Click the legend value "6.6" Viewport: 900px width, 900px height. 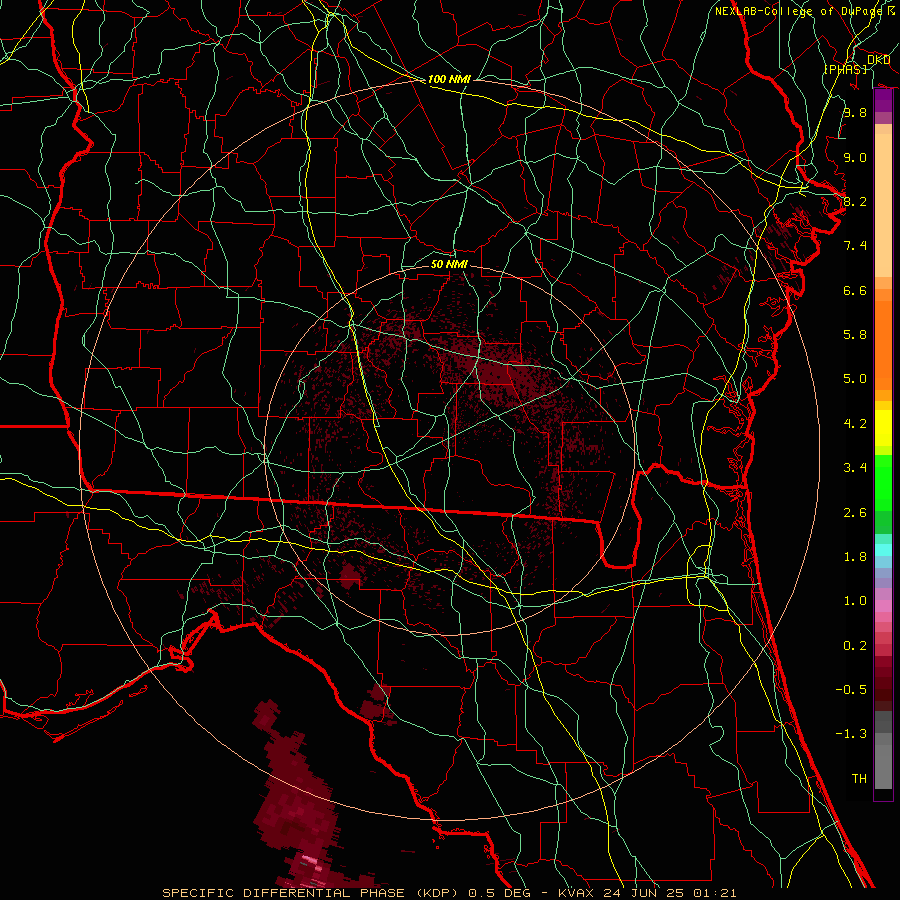855,290
